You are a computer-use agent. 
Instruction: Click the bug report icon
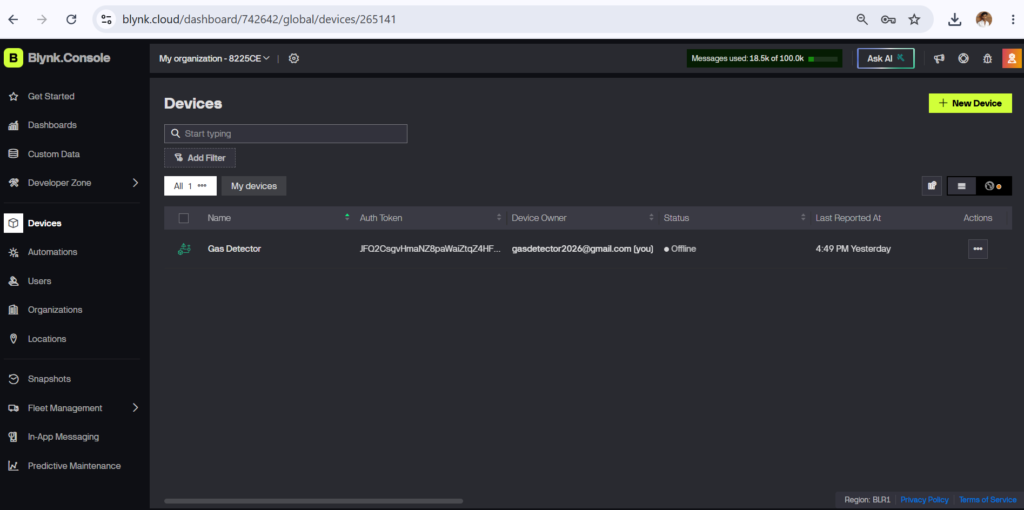tap(987, 58)
